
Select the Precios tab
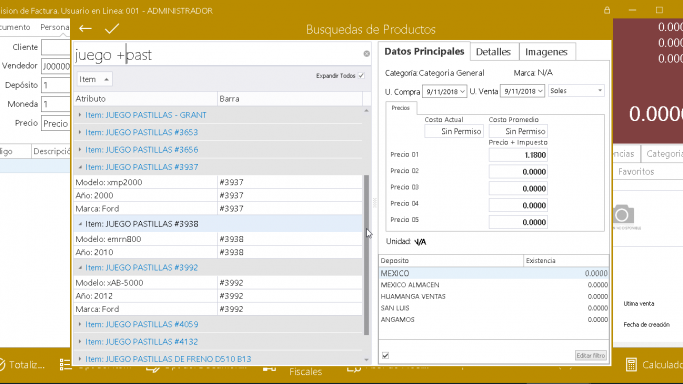(400, 108)
